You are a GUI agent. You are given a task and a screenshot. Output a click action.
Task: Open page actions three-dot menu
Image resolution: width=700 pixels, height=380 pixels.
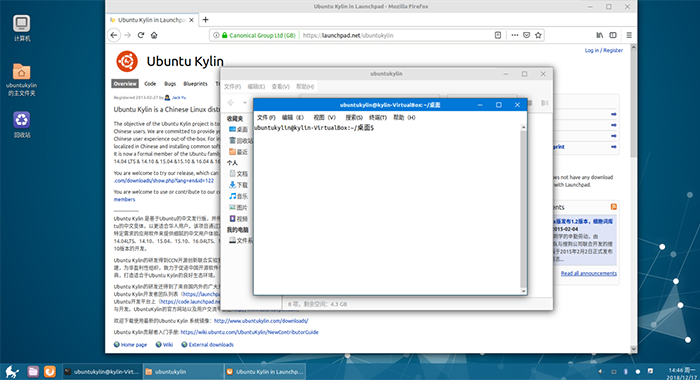tap(515, 35)
